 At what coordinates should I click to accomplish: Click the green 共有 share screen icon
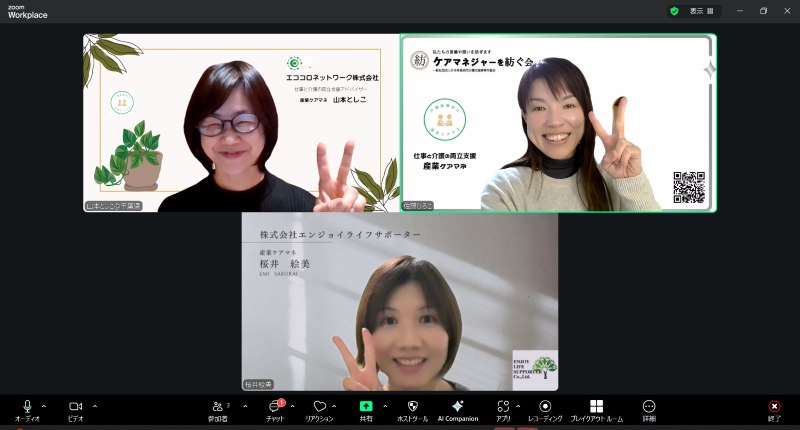pos(366,407)
